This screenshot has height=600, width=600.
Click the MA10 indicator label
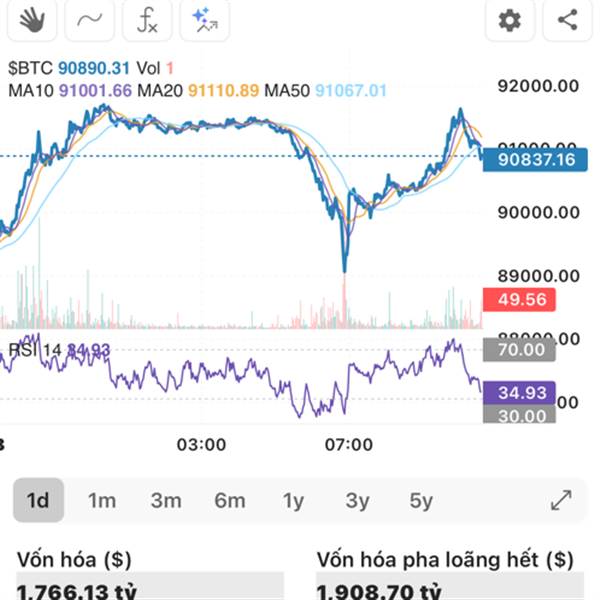click(31, 90)
